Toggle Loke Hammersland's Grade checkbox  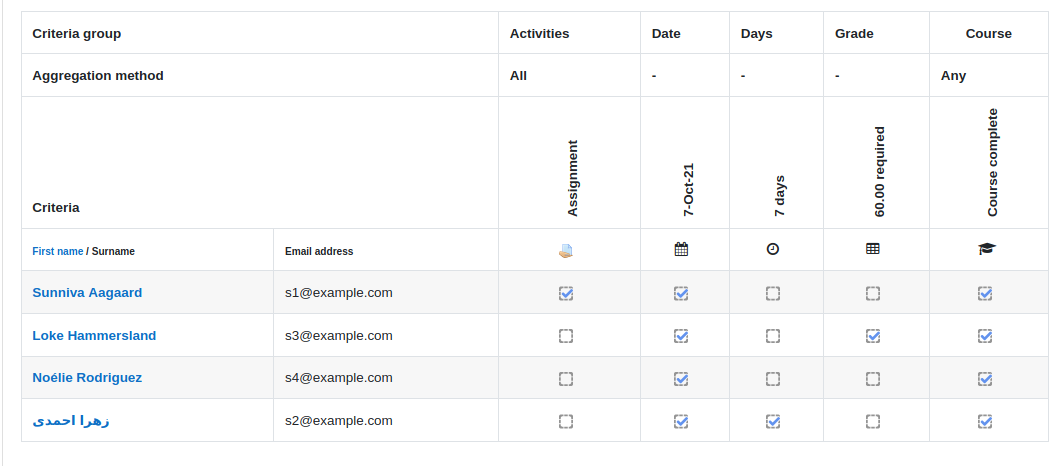coord(873,336)
